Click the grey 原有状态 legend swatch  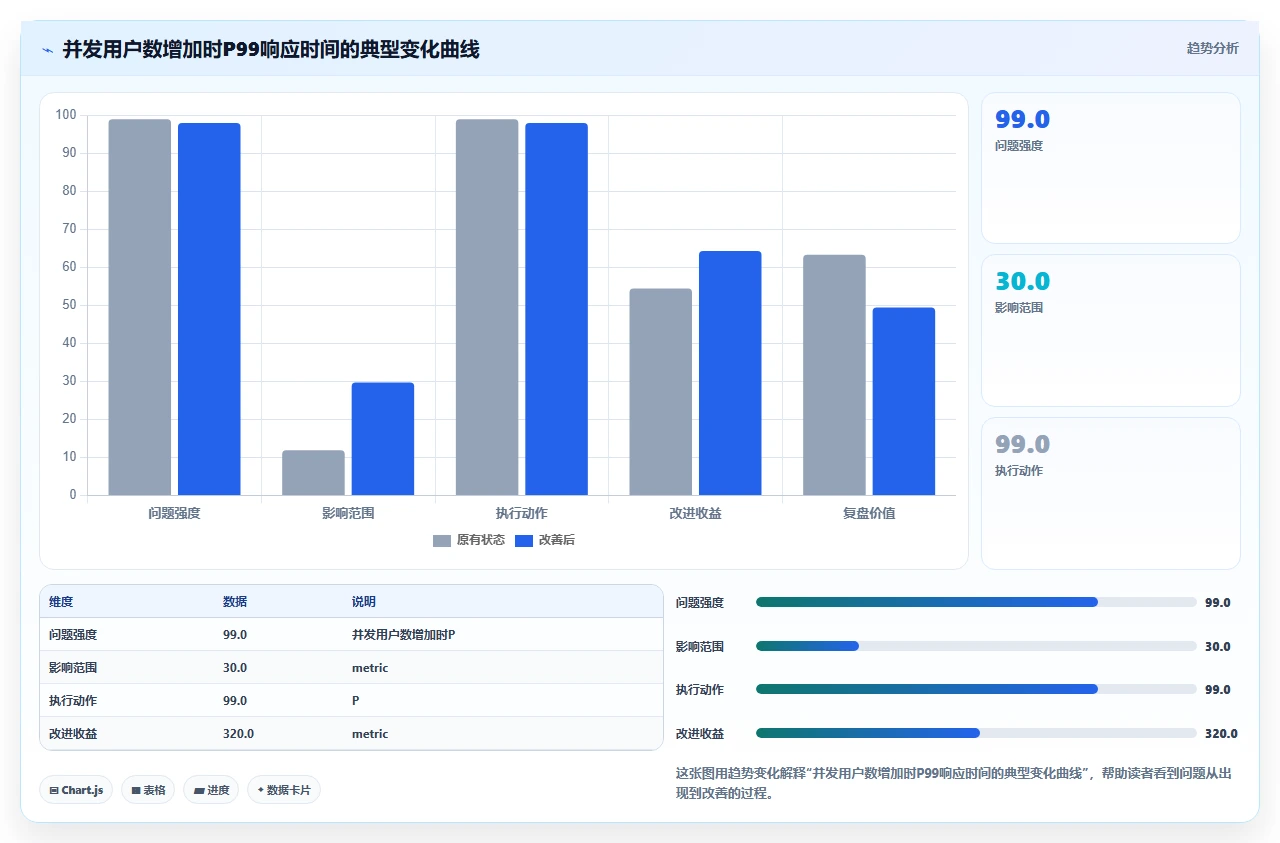coord(442,540)
